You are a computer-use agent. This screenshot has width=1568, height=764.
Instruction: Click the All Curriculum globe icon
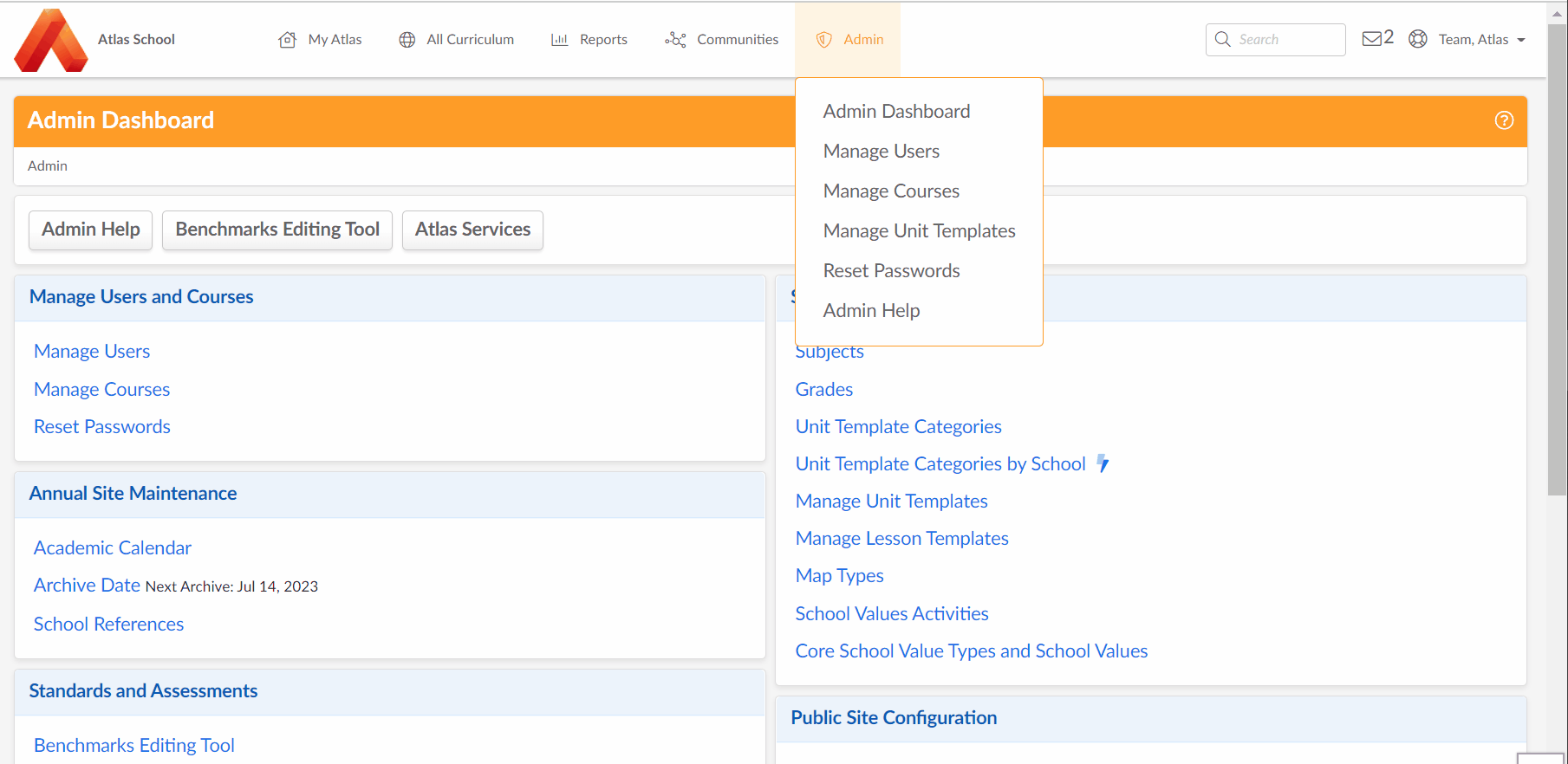(x=407, y=40)
